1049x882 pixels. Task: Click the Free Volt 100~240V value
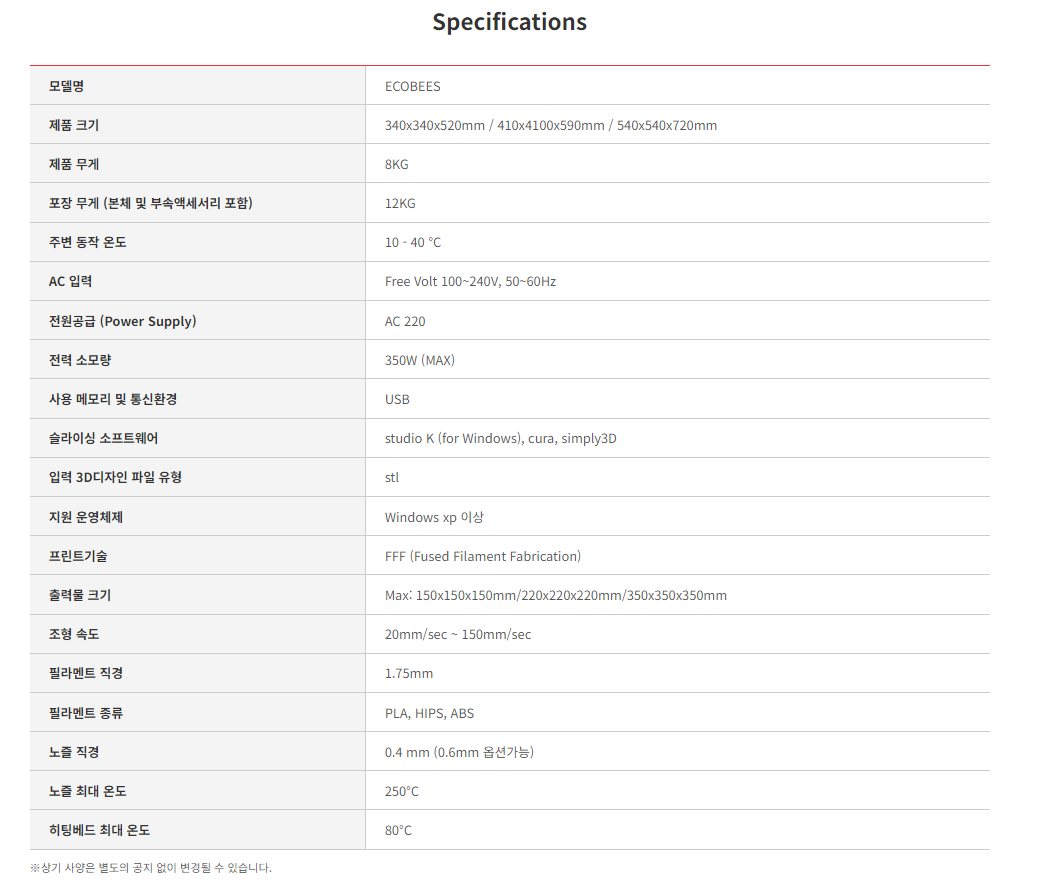pos(470,282)
